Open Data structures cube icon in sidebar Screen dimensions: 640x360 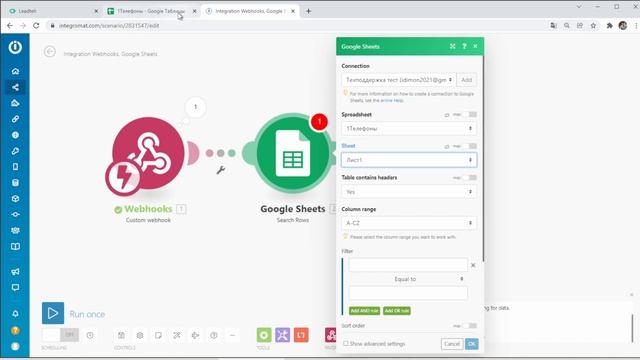[15, 198]
